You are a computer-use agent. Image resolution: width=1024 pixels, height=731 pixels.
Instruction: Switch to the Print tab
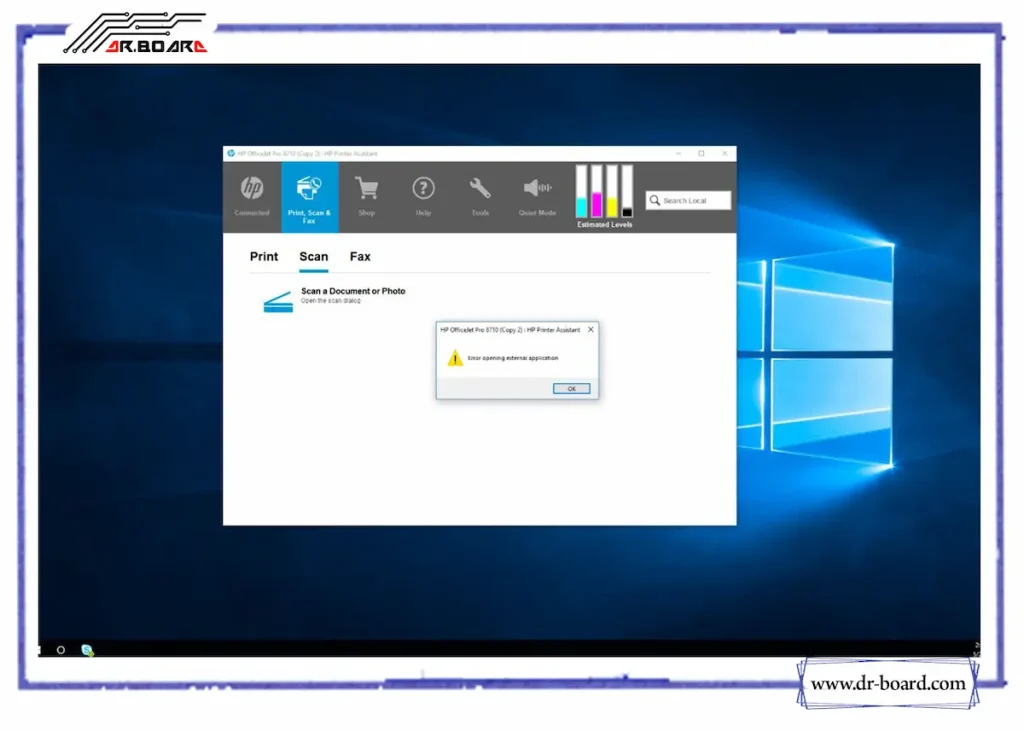[x=263, y=257]
